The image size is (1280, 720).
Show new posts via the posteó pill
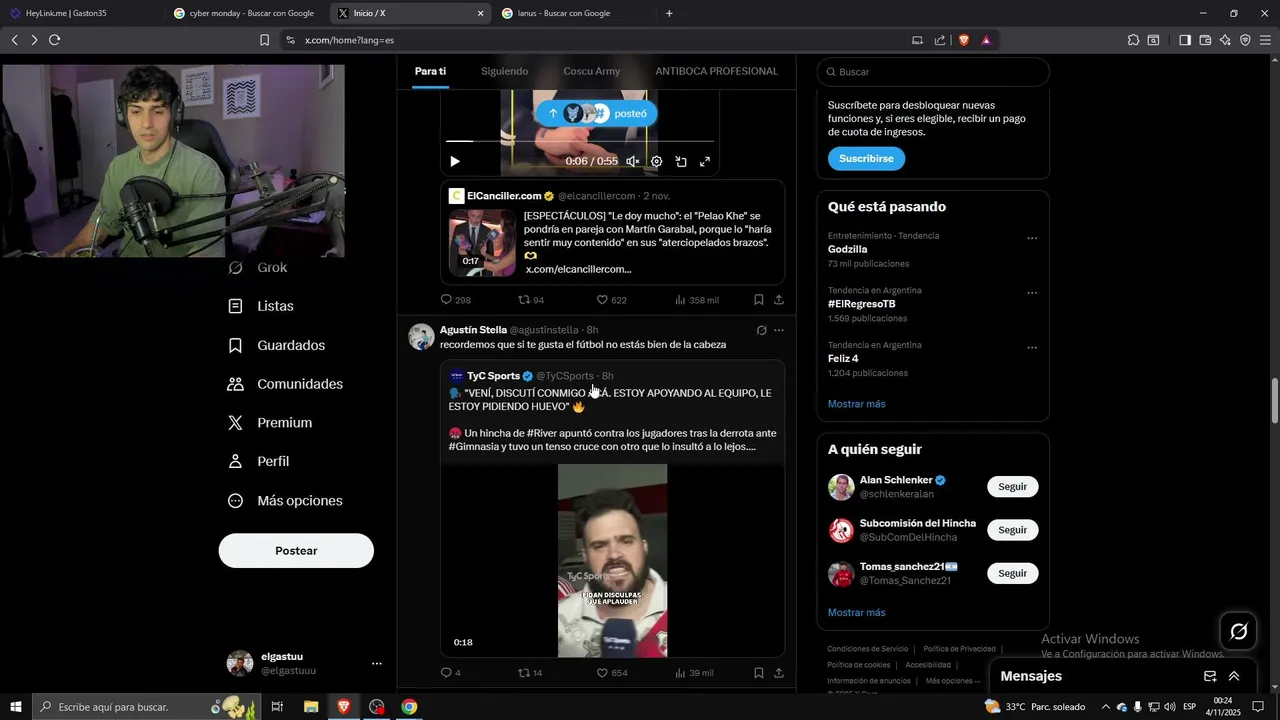pyautogui.click(x=596, y=113)
